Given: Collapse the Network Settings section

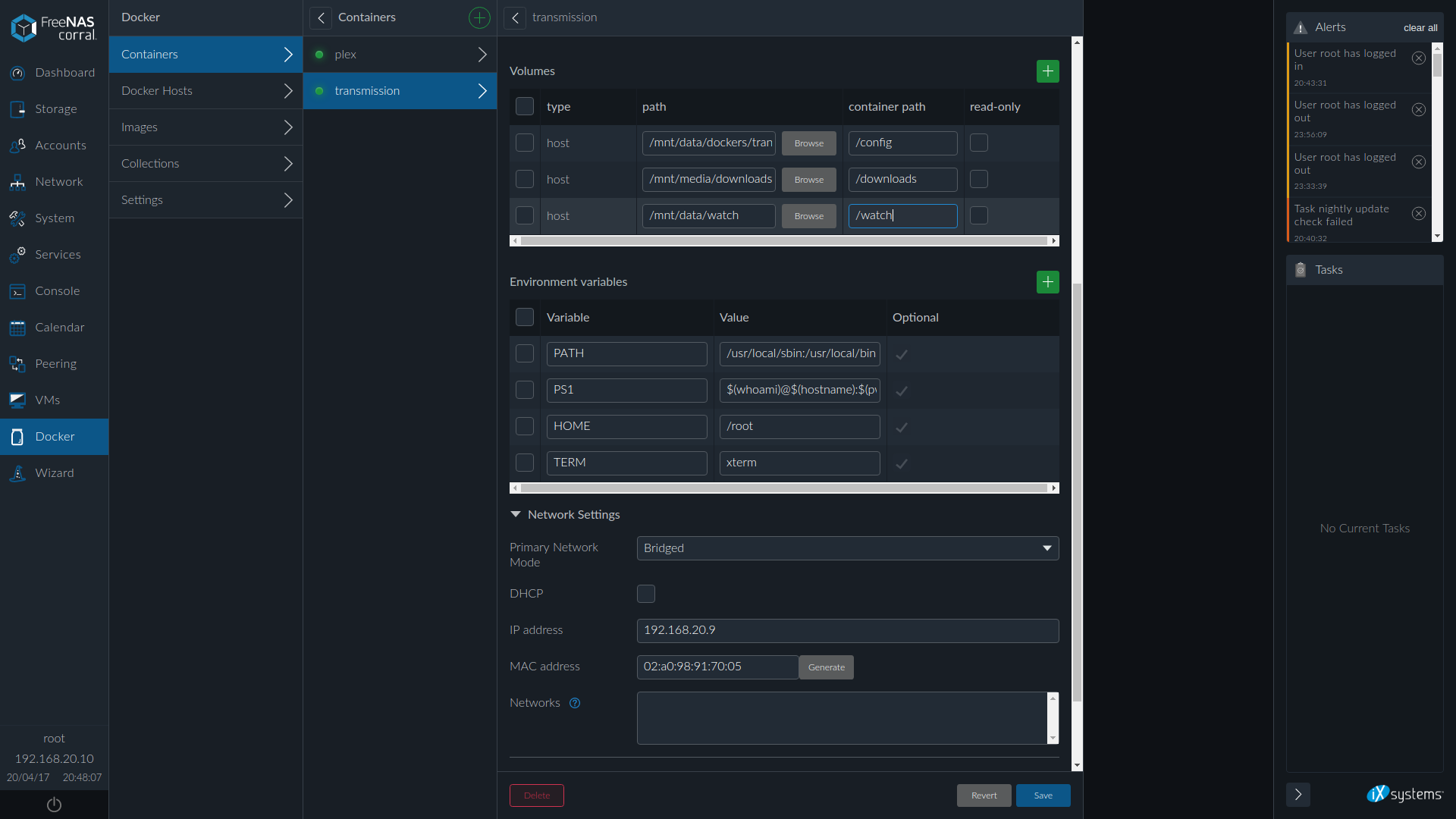Looking at the screenshot, I should tap(516, 515).
